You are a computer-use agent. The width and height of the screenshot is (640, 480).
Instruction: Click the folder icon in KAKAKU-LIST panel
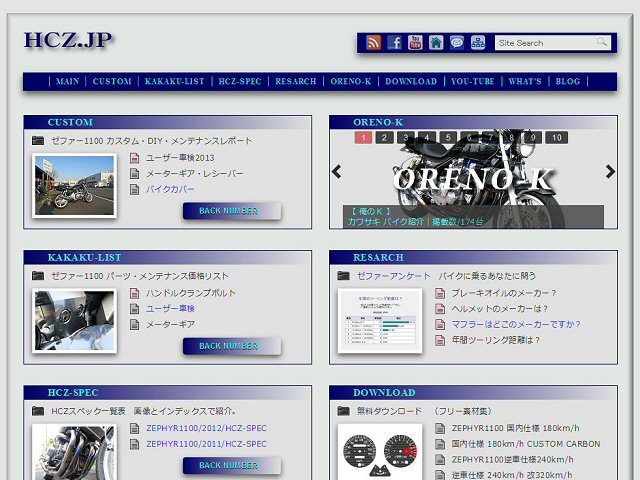38,276
